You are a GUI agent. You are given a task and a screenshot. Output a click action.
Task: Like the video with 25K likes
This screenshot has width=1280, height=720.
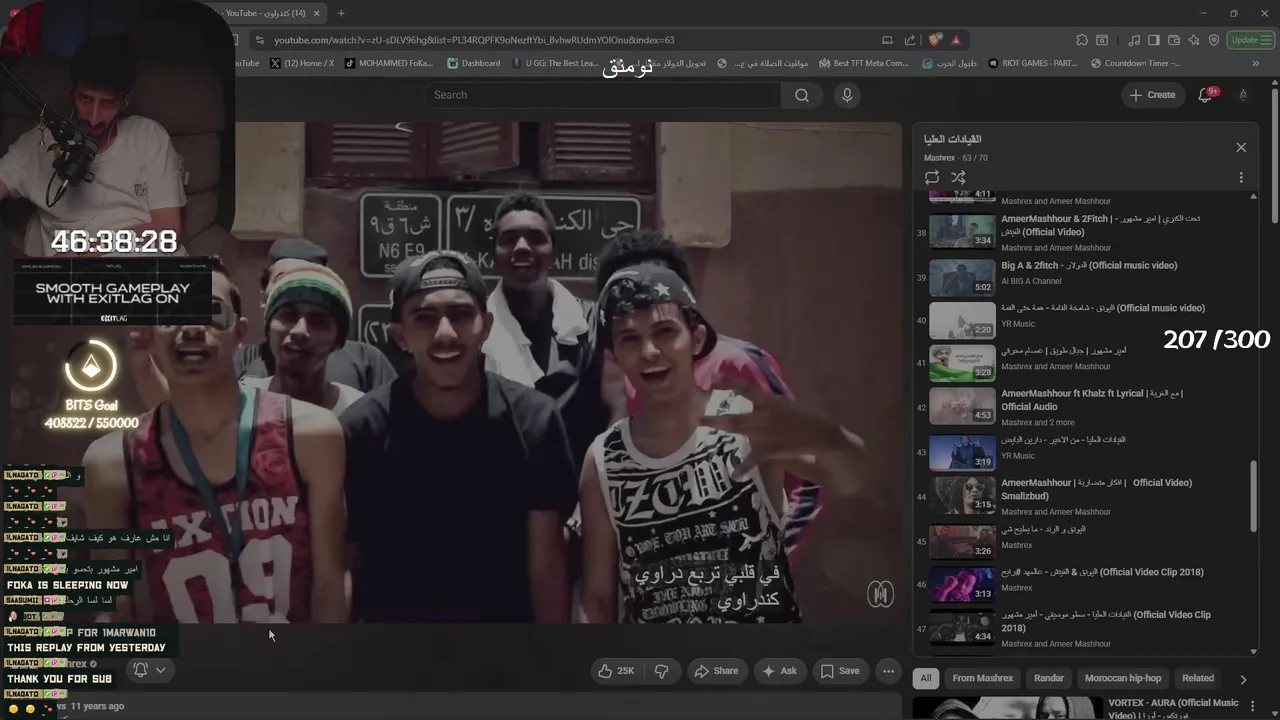[x=616, y=671]
